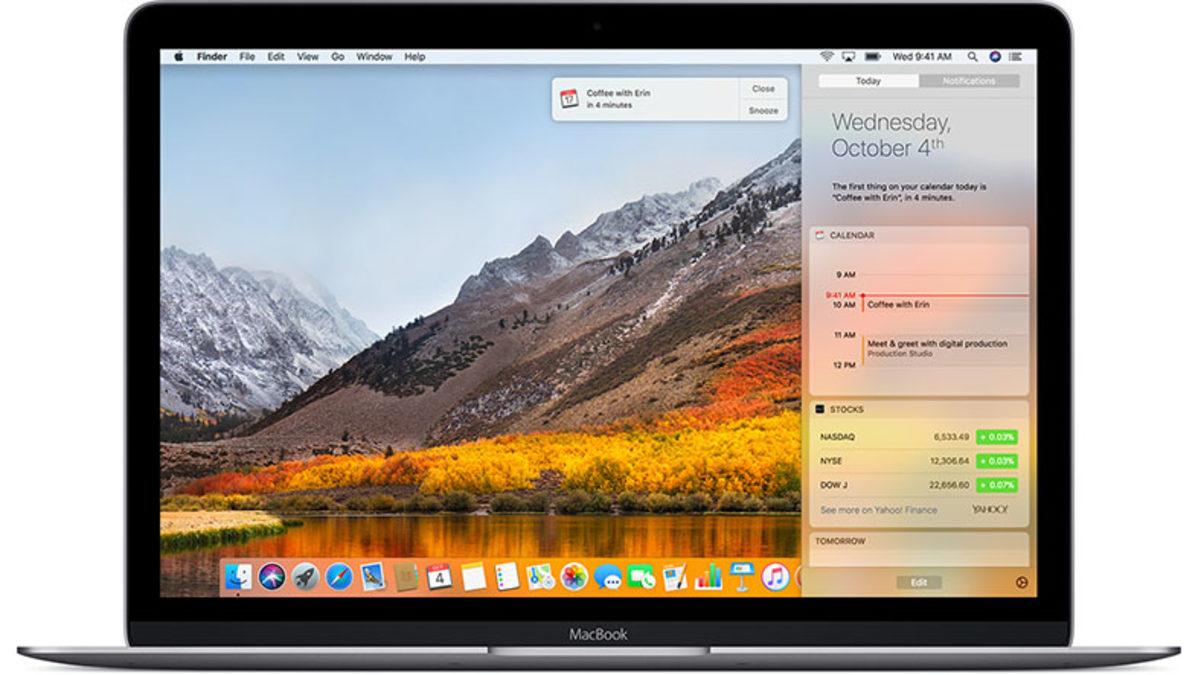The width and height of the screenshot is (1200, 675).
Task: Open the AirPlay display menu
Action: coord(848,57)
